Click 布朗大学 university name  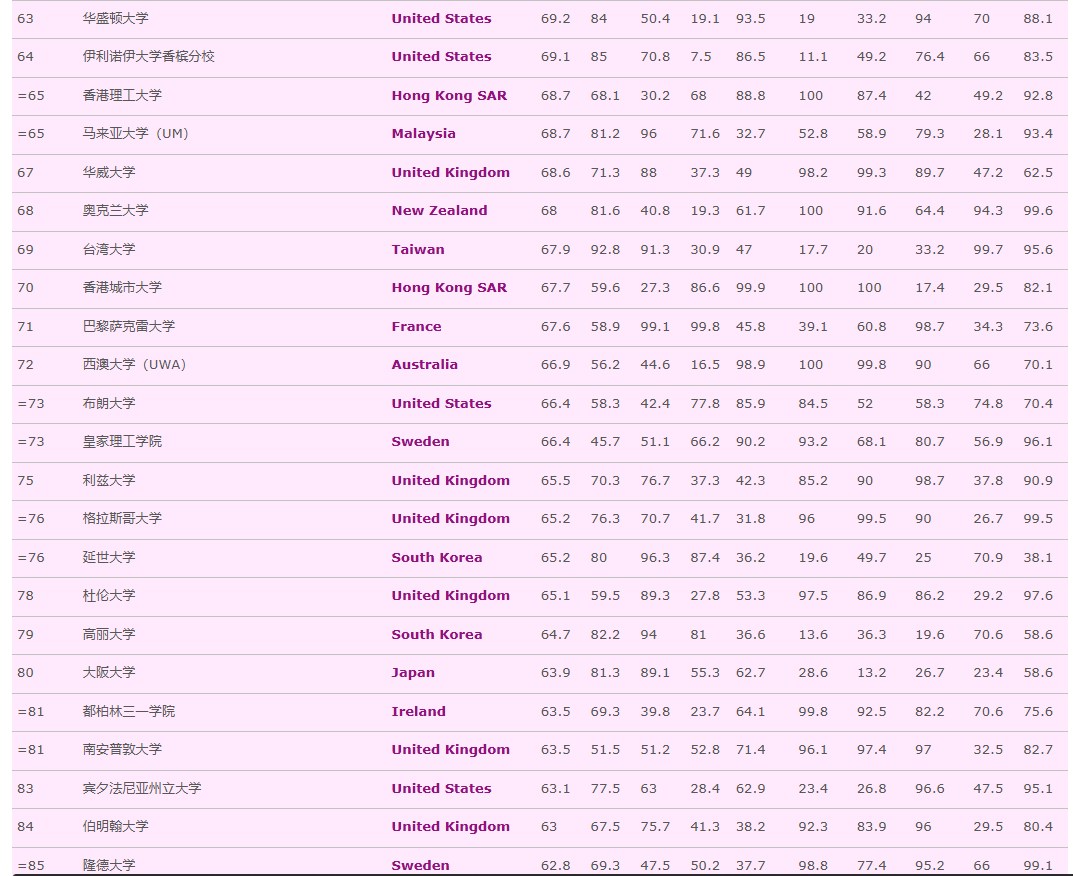click(x=109, y=403)
